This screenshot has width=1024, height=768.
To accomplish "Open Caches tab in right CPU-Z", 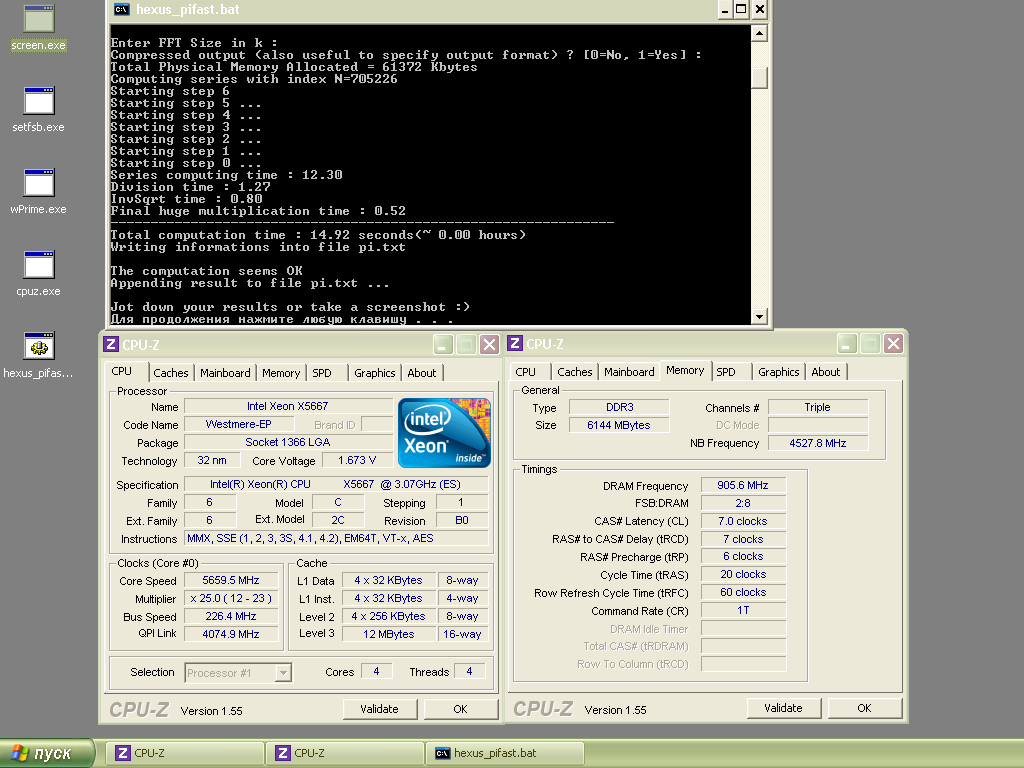I will click(x=575, y=372).
